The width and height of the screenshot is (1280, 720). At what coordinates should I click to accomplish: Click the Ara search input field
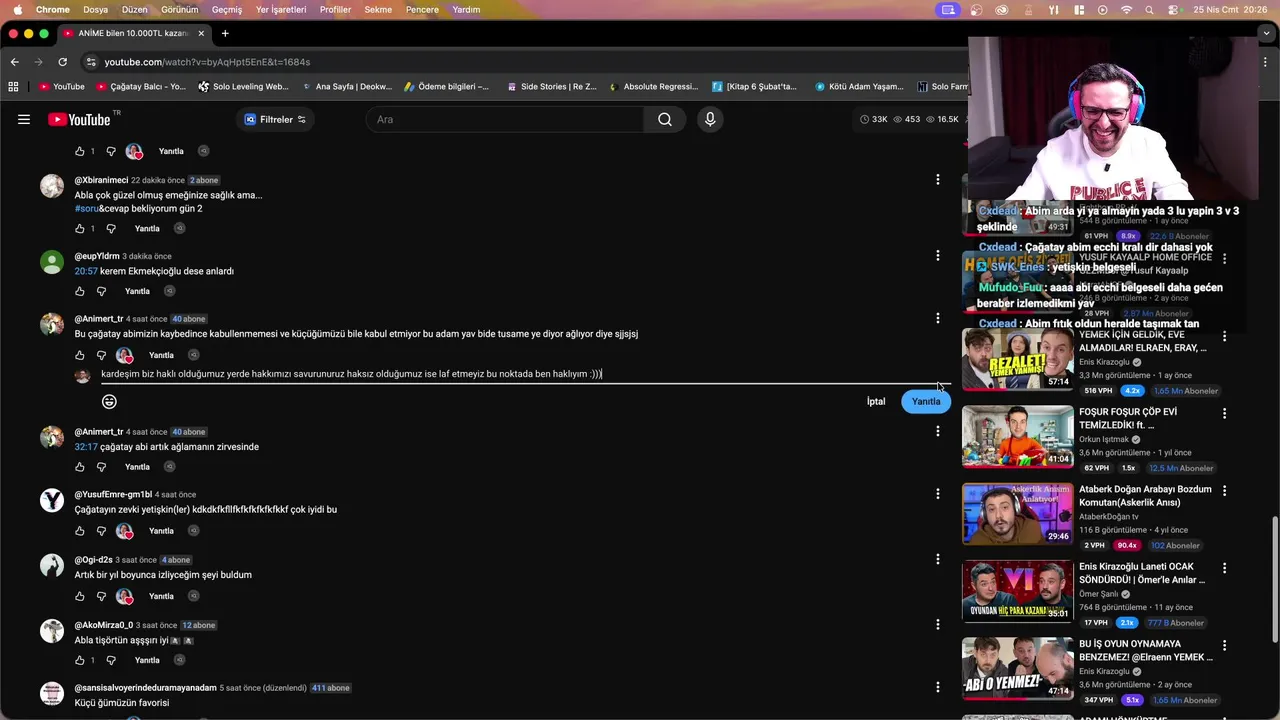pyautogui.click(x=505, y=119)
